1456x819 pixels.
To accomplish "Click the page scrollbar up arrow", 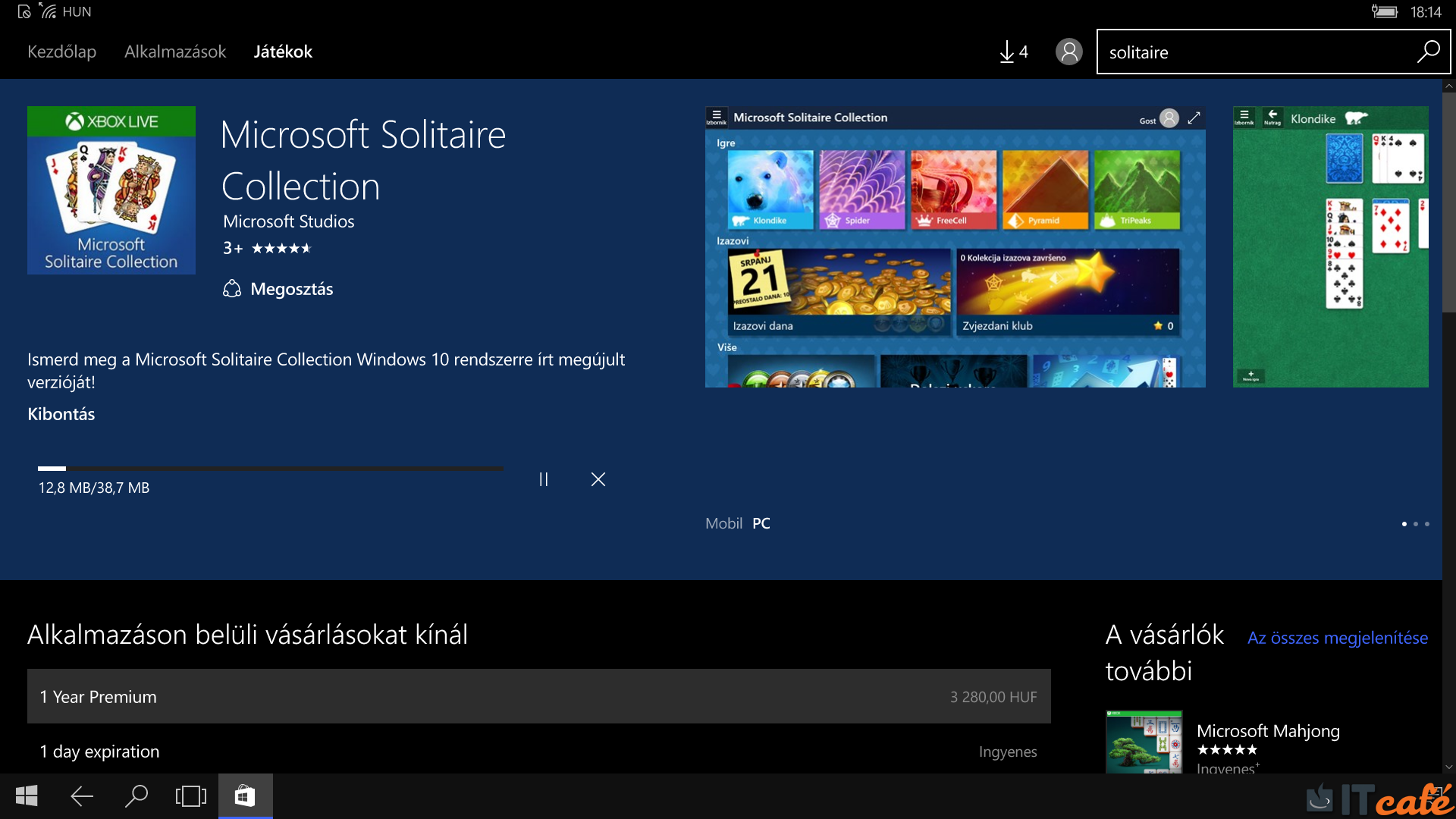I will click(1449, 86).
